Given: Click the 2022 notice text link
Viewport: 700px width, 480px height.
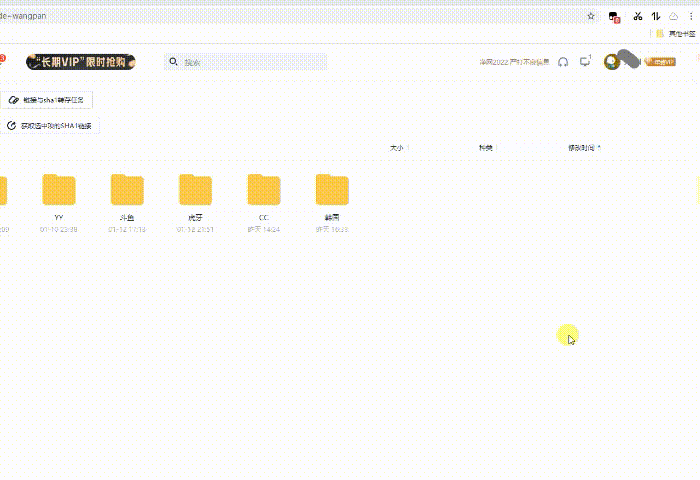Looking at the screenshot, I should click(x=514, y=62).
